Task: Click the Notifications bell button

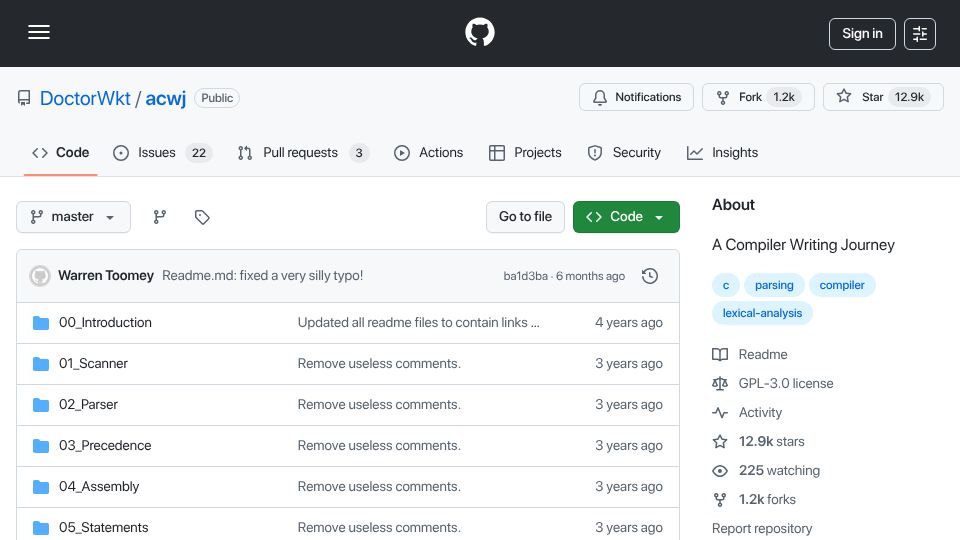Action: pos(636,97)
